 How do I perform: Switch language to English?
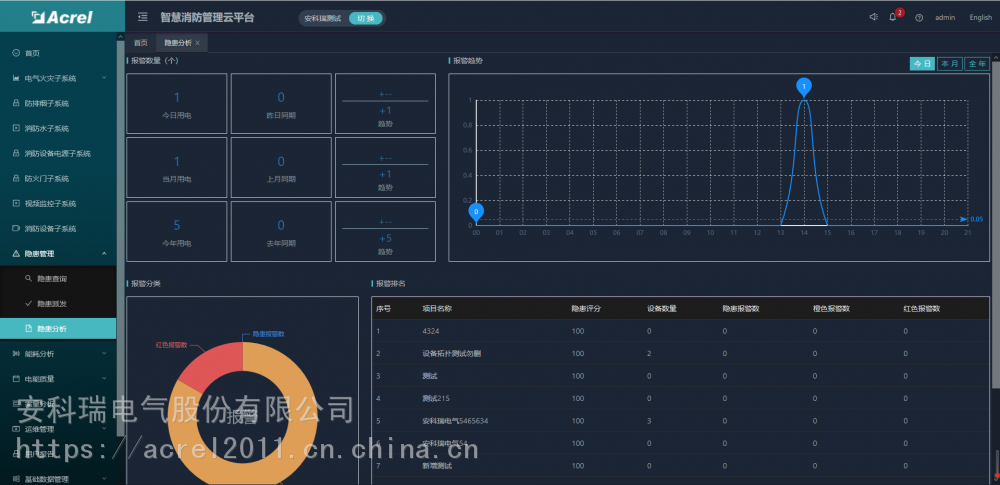pos(980,17)
